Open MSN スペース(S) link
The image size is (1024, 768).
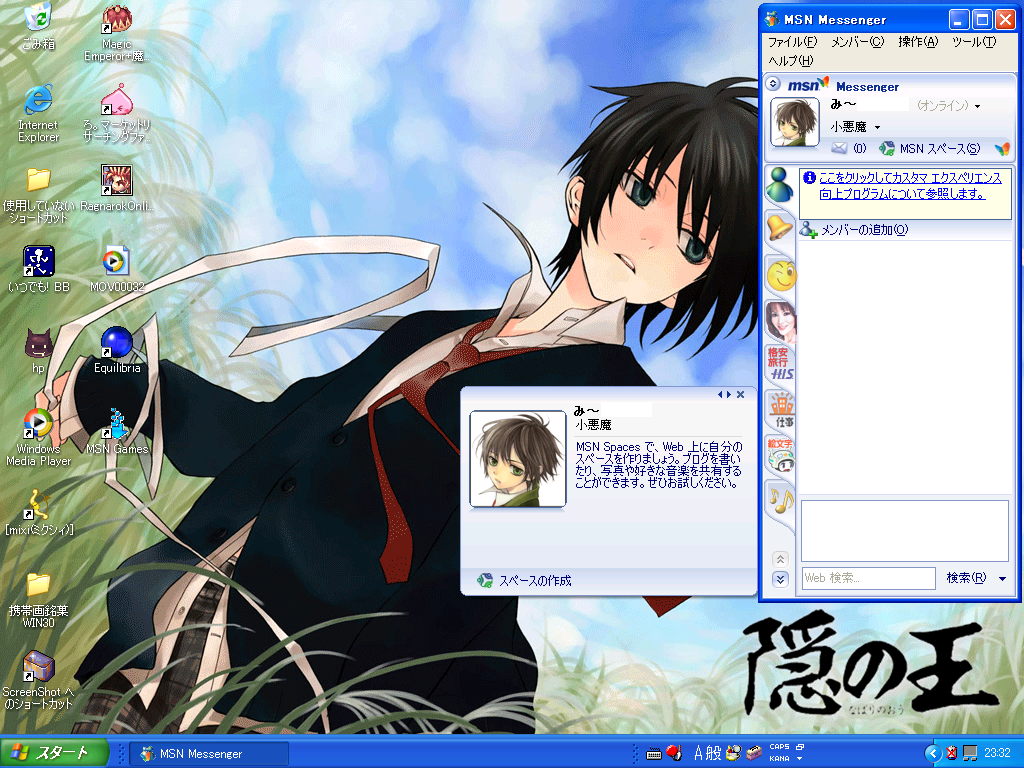tap(930, 148)
